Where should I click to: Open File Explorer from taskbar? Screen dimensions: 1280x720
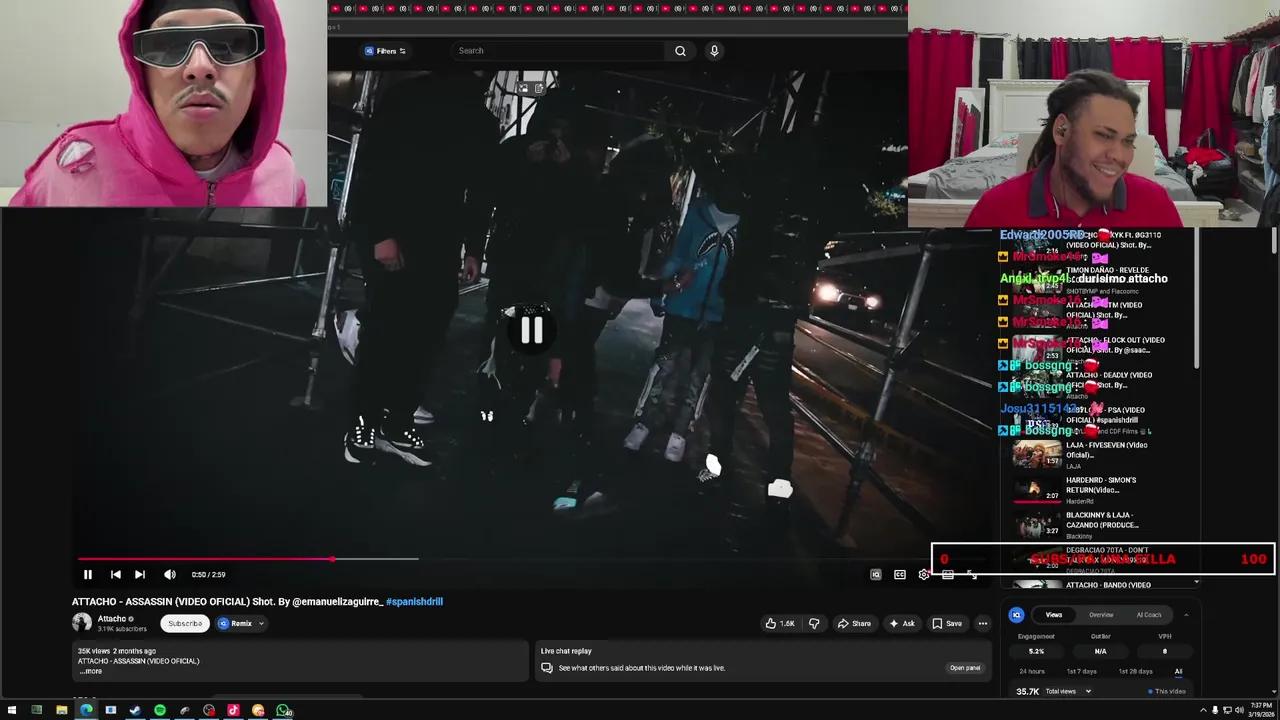pos(61,711)
